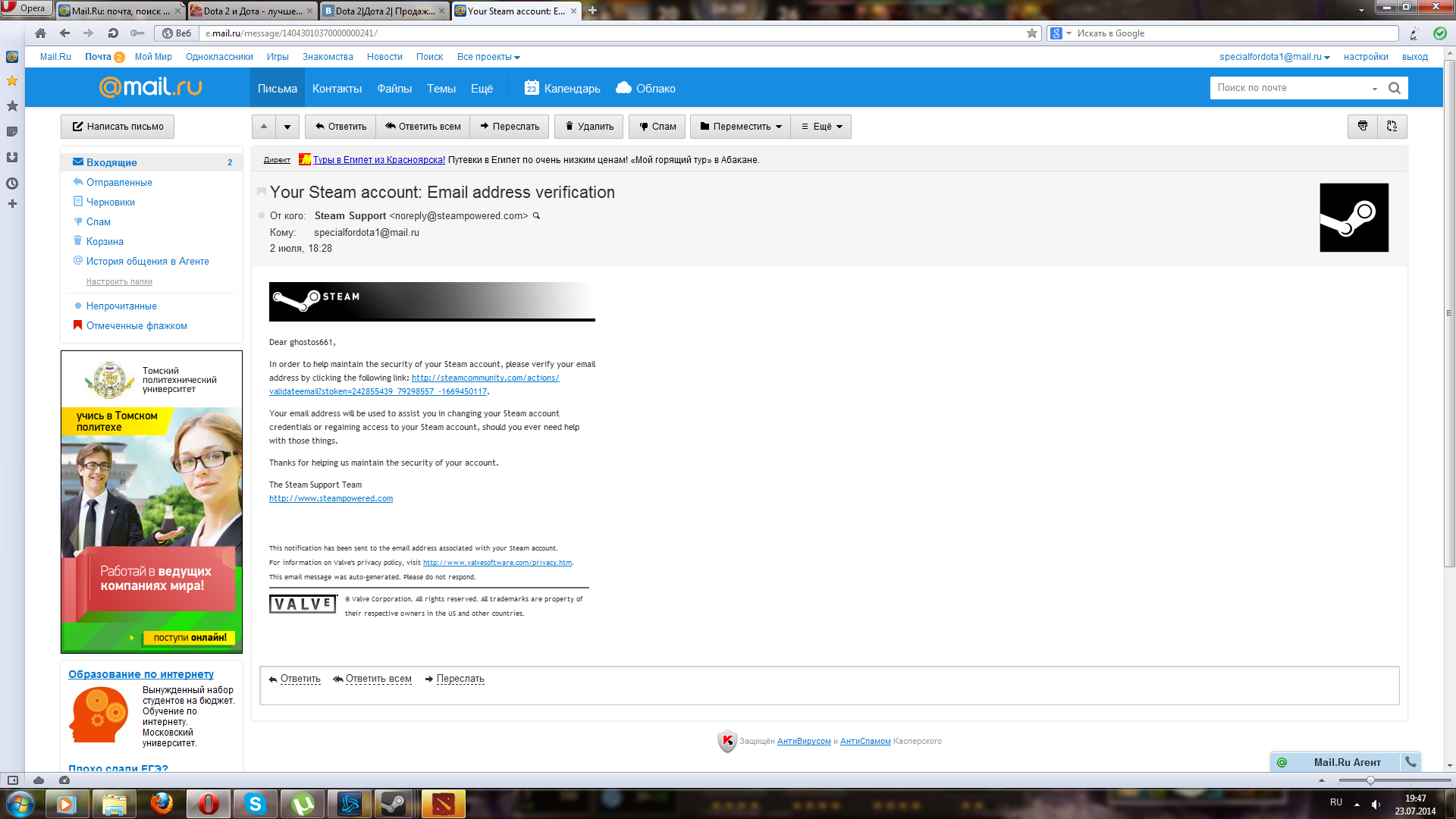Go back with the browser back arrow
Image resolution: width=1456 pixels, height=819 pixels.
tap(64, 33)
